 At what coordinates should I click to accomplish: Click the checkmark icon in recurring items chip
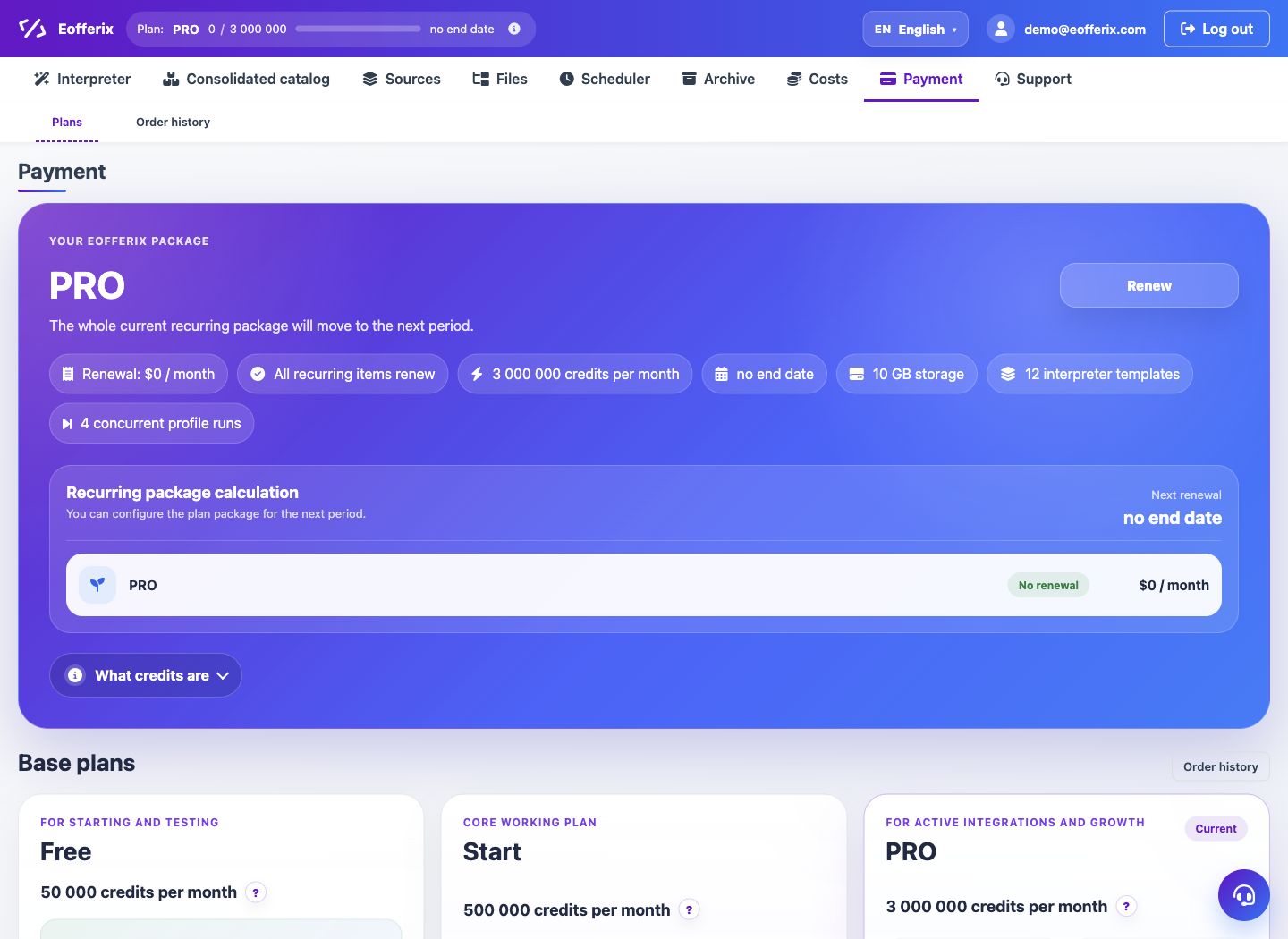[258, 374]
